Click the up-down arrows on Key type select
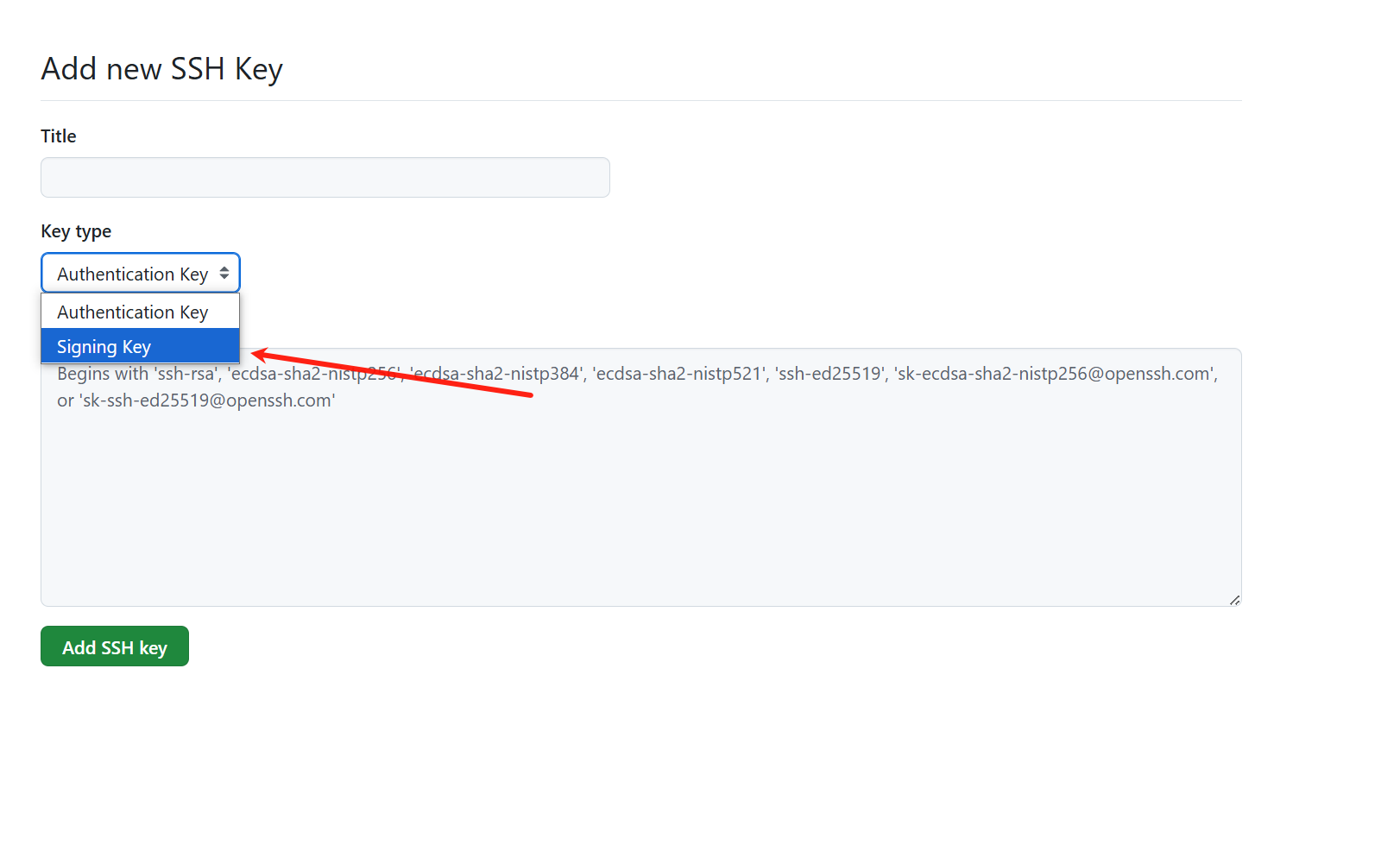Screen dimensions: 1400x845 224,274
